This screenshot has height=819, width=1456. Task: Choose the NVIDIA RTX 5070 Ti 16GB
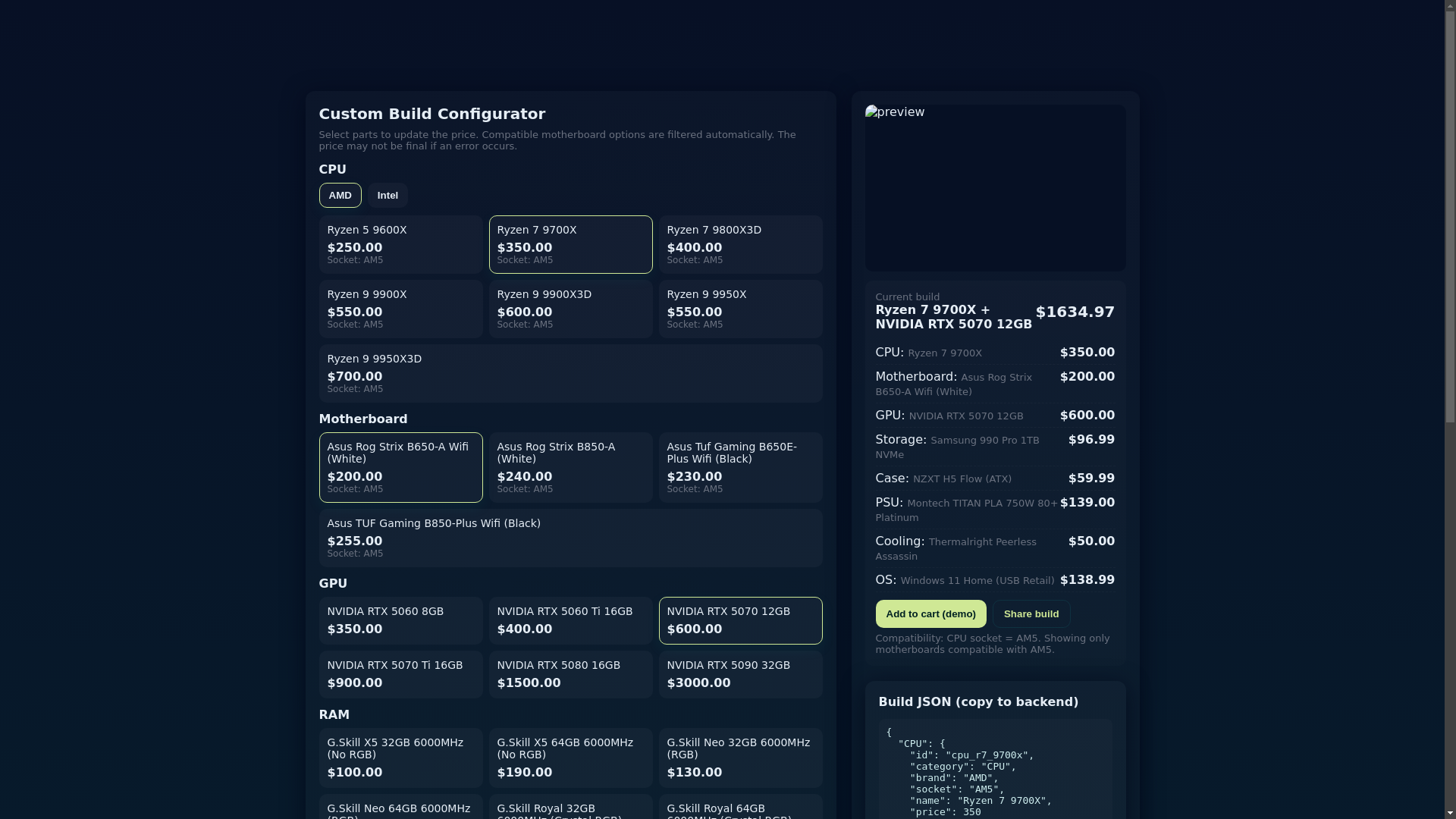(x=400, y=675)
